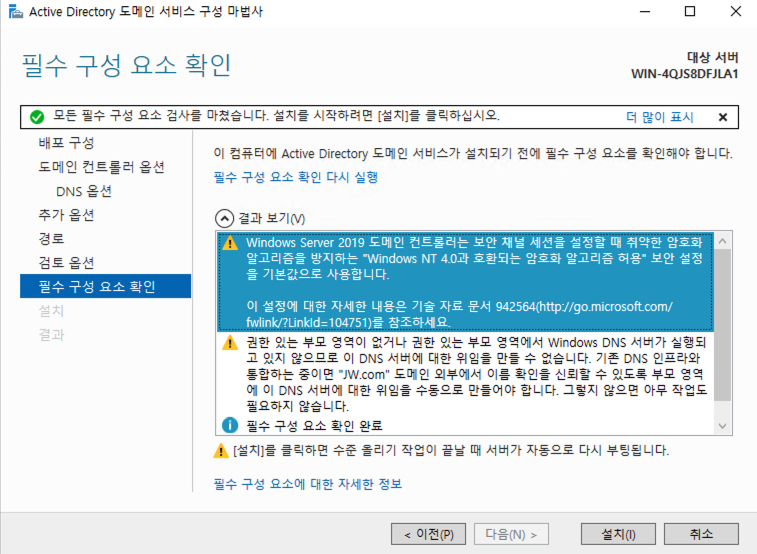The height and width of the screenshot is (554, 757).
Task: Open the '도메인 컨트롤러 옵션' step
Action: [102, 167]
